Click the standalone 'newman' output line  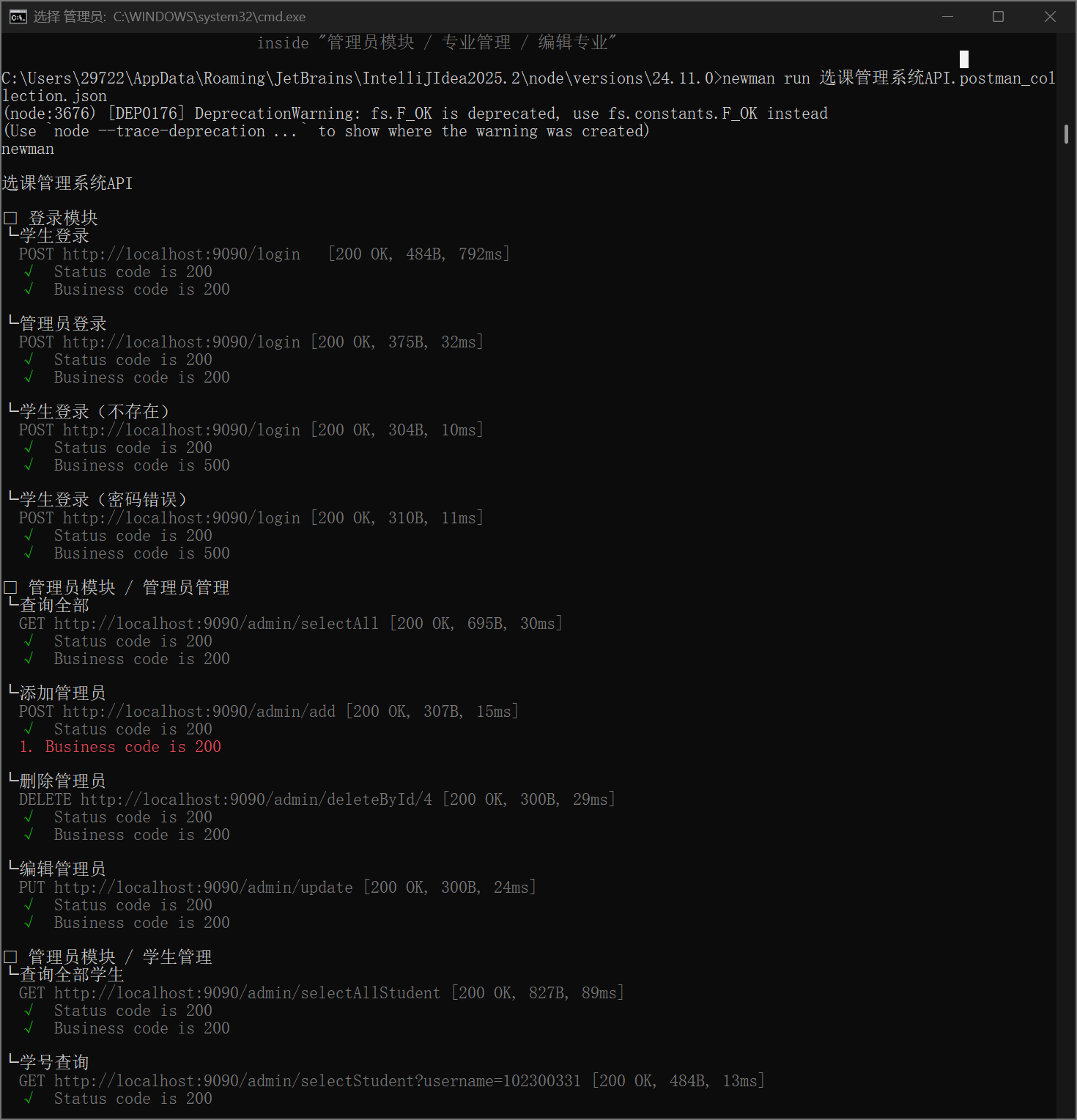click(x=28, y=149)
